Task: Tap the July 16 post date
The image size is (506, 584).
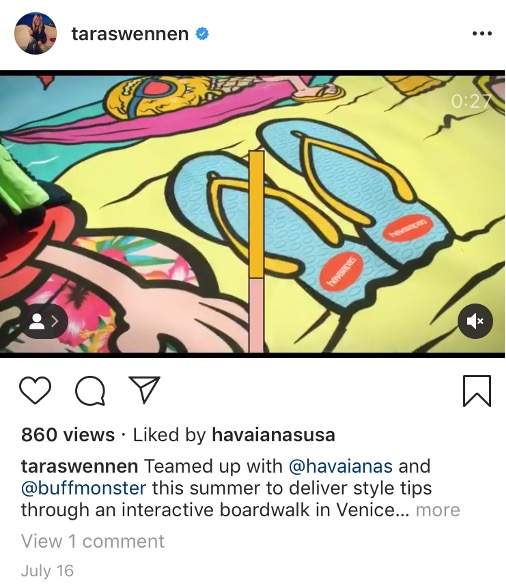Action: pos(47,571)
